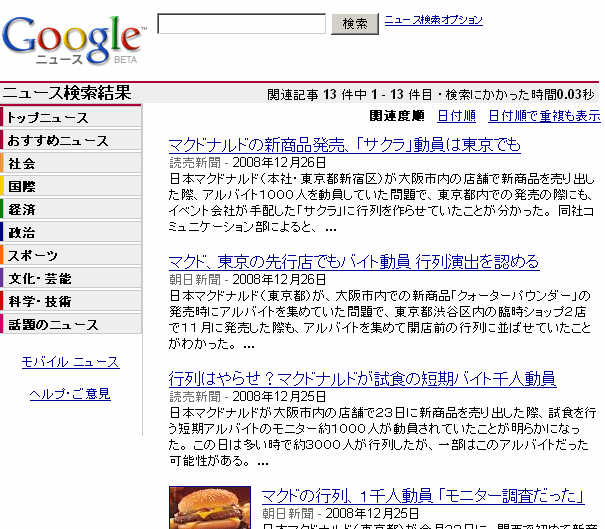Open the 科学・技術 news category
Screen dimensions: 605x529
coord(71,301)
